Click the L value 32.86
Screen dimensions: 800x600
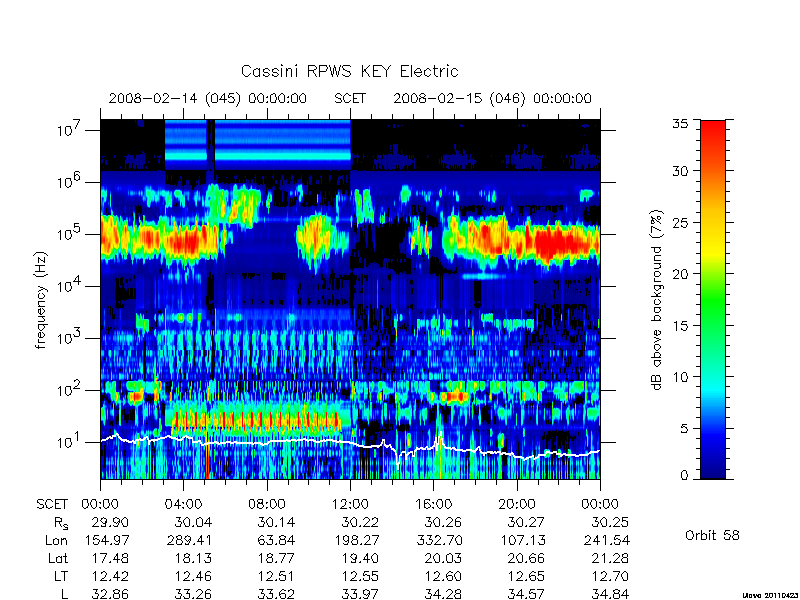click(110, 594)
